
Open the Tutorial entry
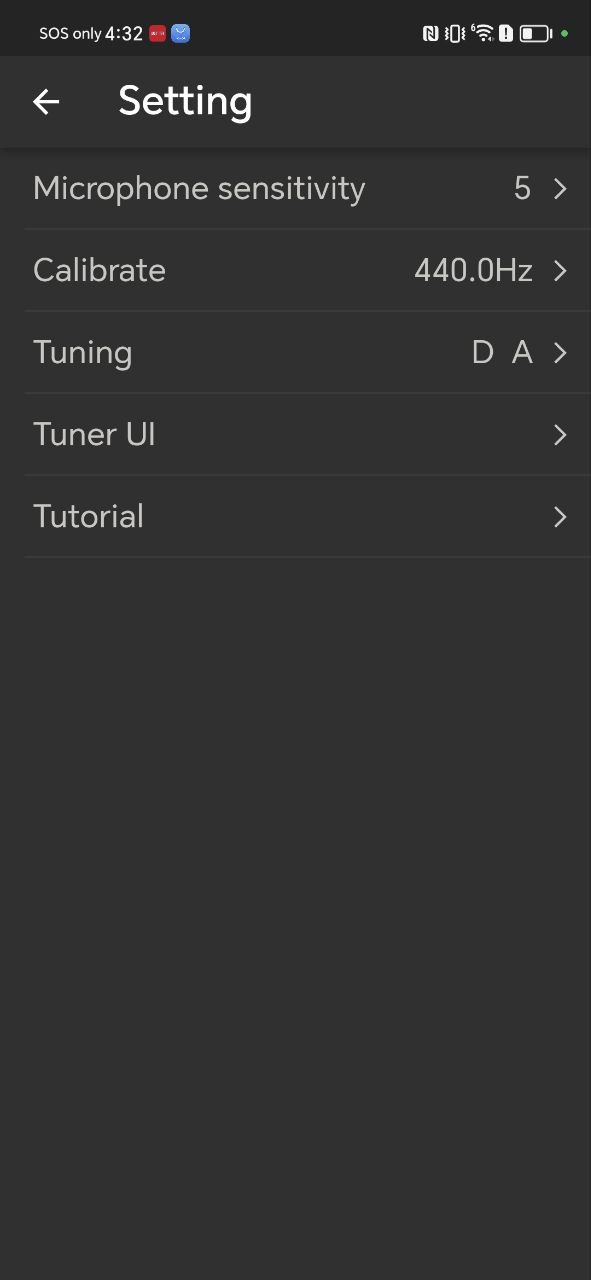point(307,517)
